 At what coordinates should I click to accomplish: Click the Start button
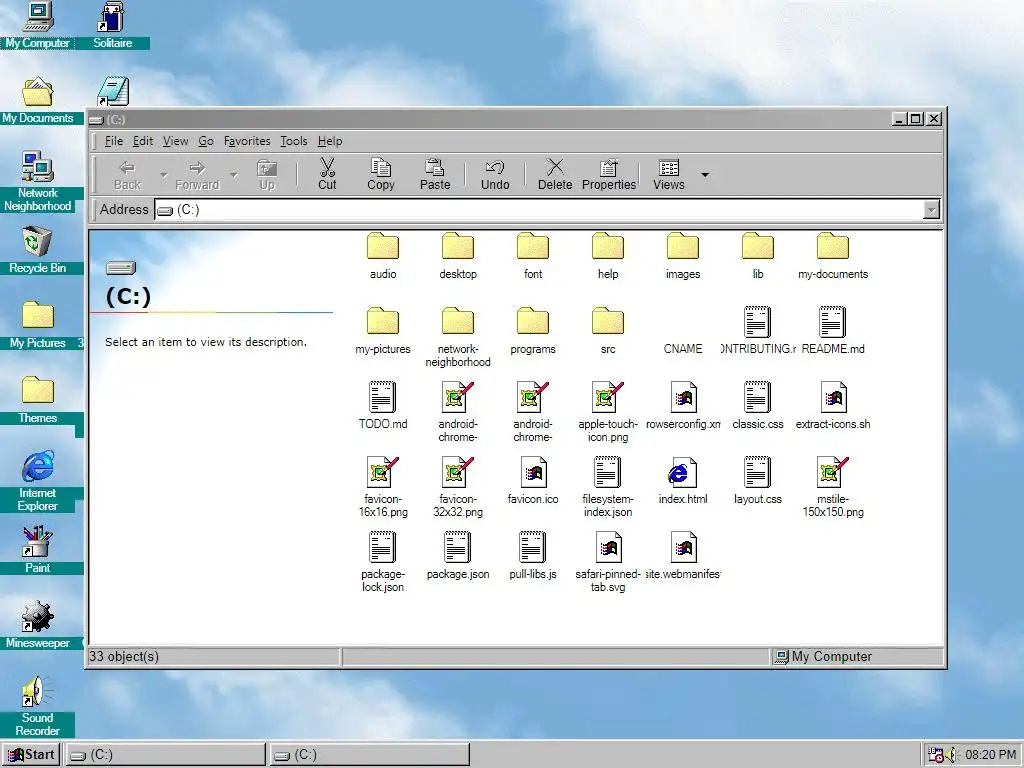(x=31, y=755)
